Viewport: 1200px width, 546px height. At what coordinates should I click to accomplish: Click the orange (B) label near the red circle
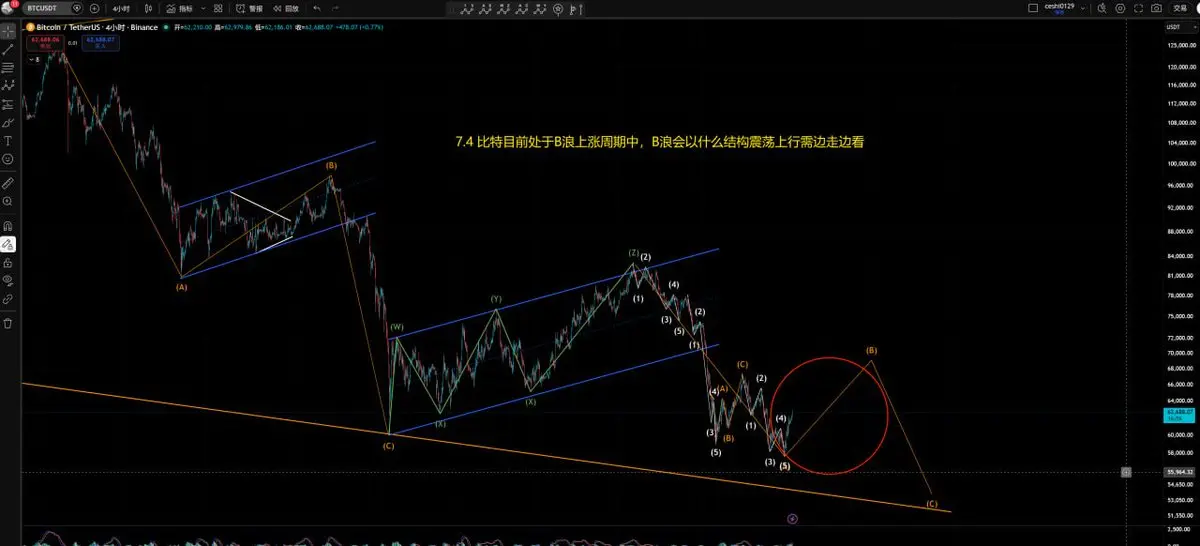pos(871,351)
